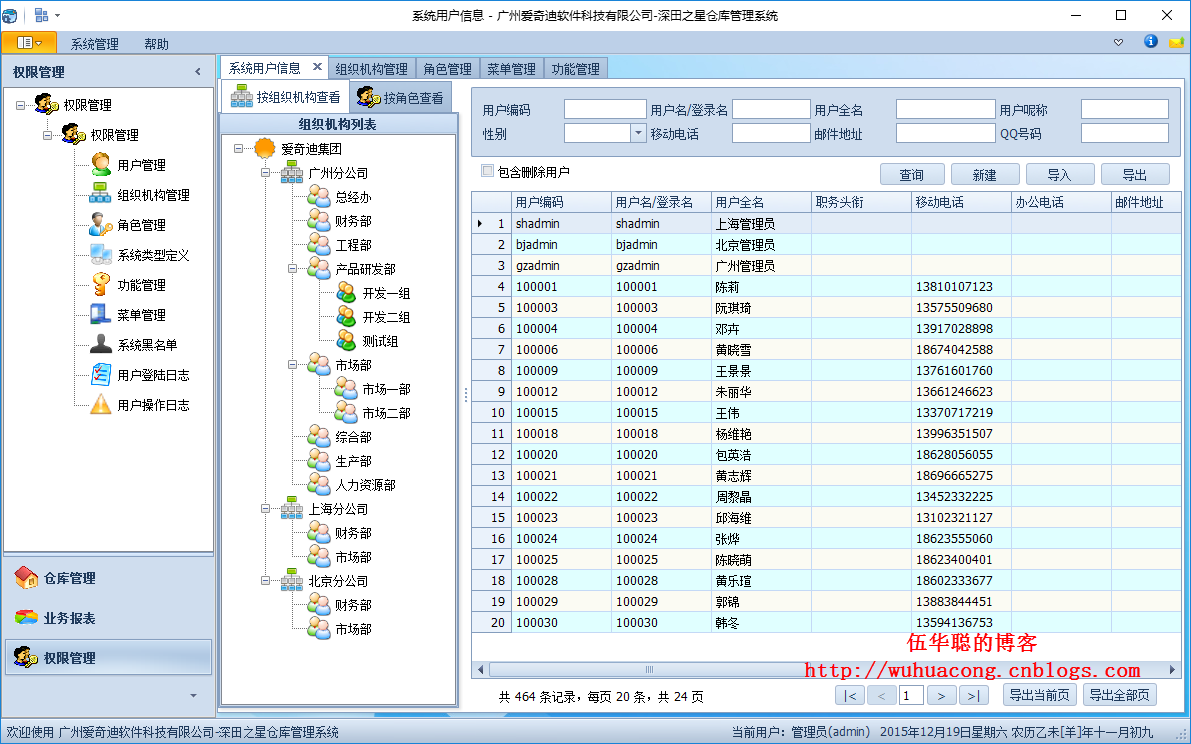Click the right arrow of the table scrollbar

point(1173,670)
